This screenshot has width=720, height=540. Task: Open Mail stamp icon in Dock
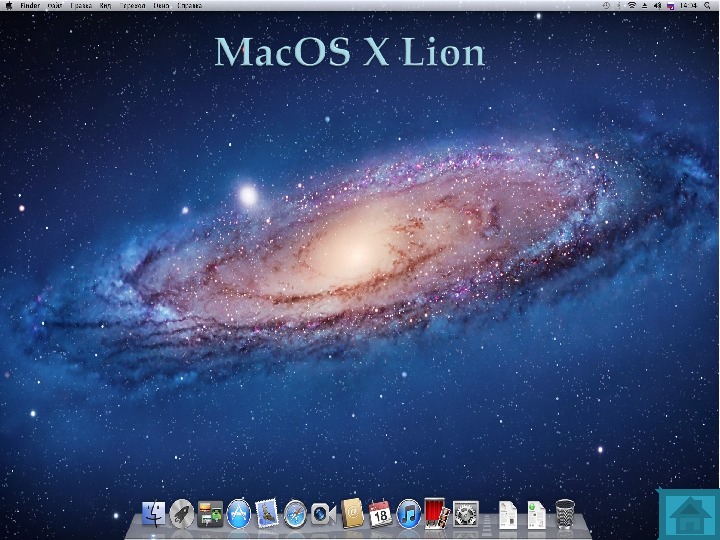tap(267, 513)
